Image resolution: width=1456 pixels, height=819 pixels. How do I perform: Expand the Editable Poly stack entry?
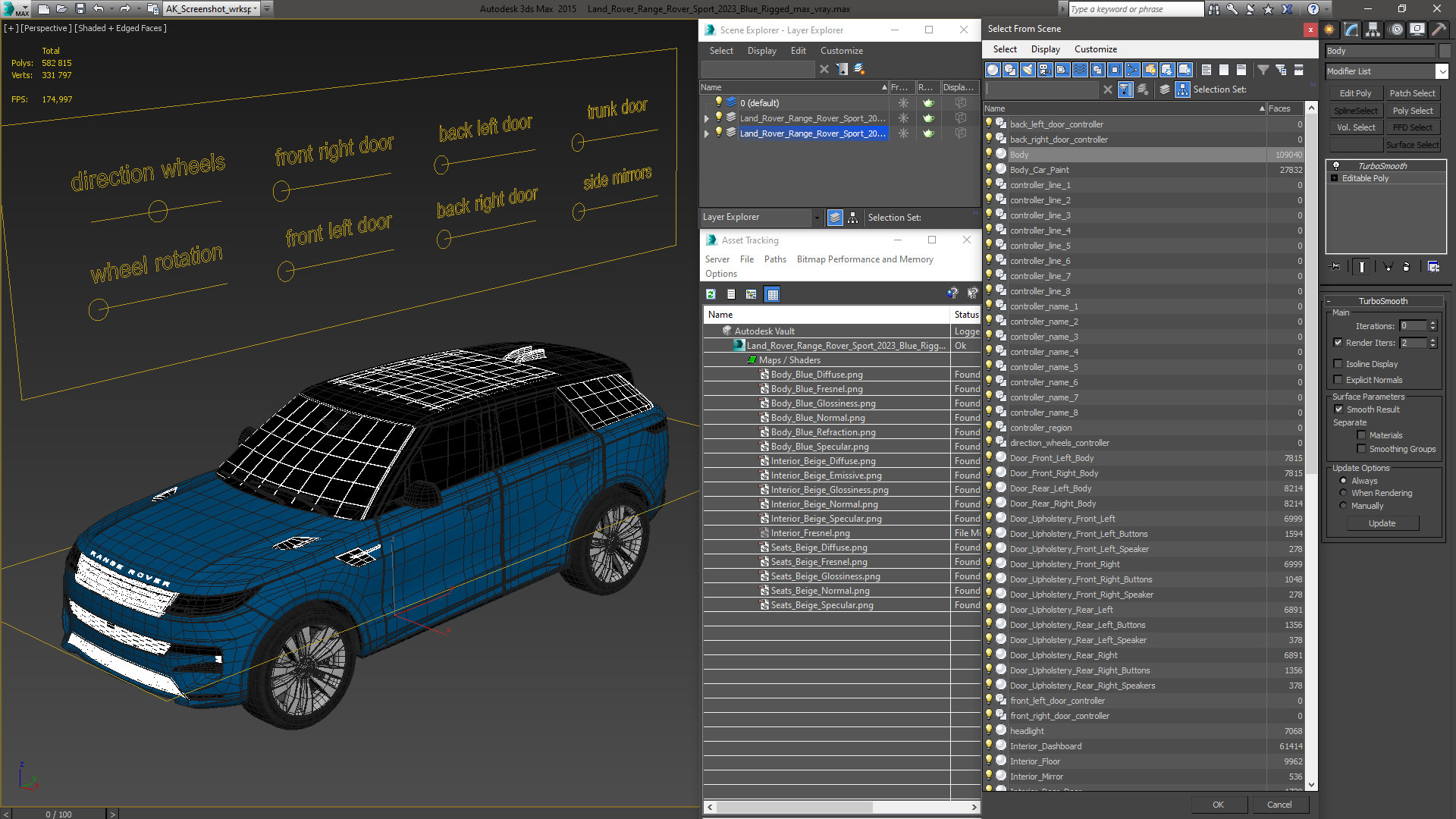tap(1334, 178)
